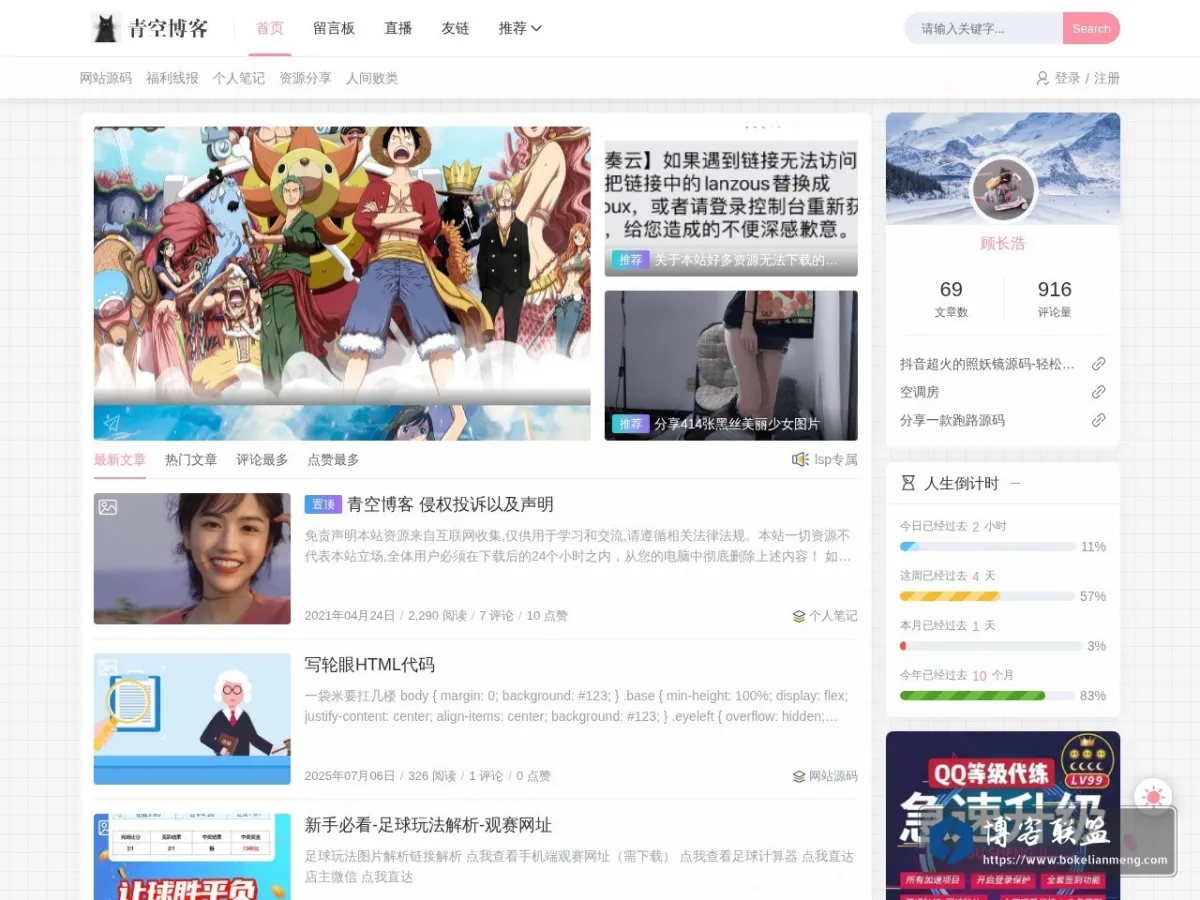
Task: Click the 网站源码 tag on 写轮眼 post
Action: [x=833, y=776]
